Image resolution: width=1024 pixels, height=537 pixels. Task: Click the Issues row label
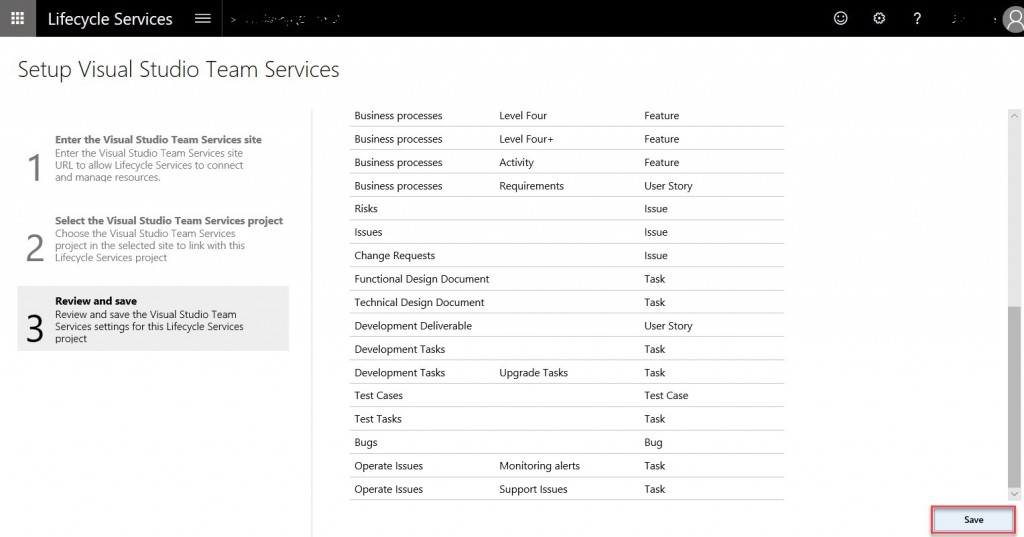click(368, 233)
